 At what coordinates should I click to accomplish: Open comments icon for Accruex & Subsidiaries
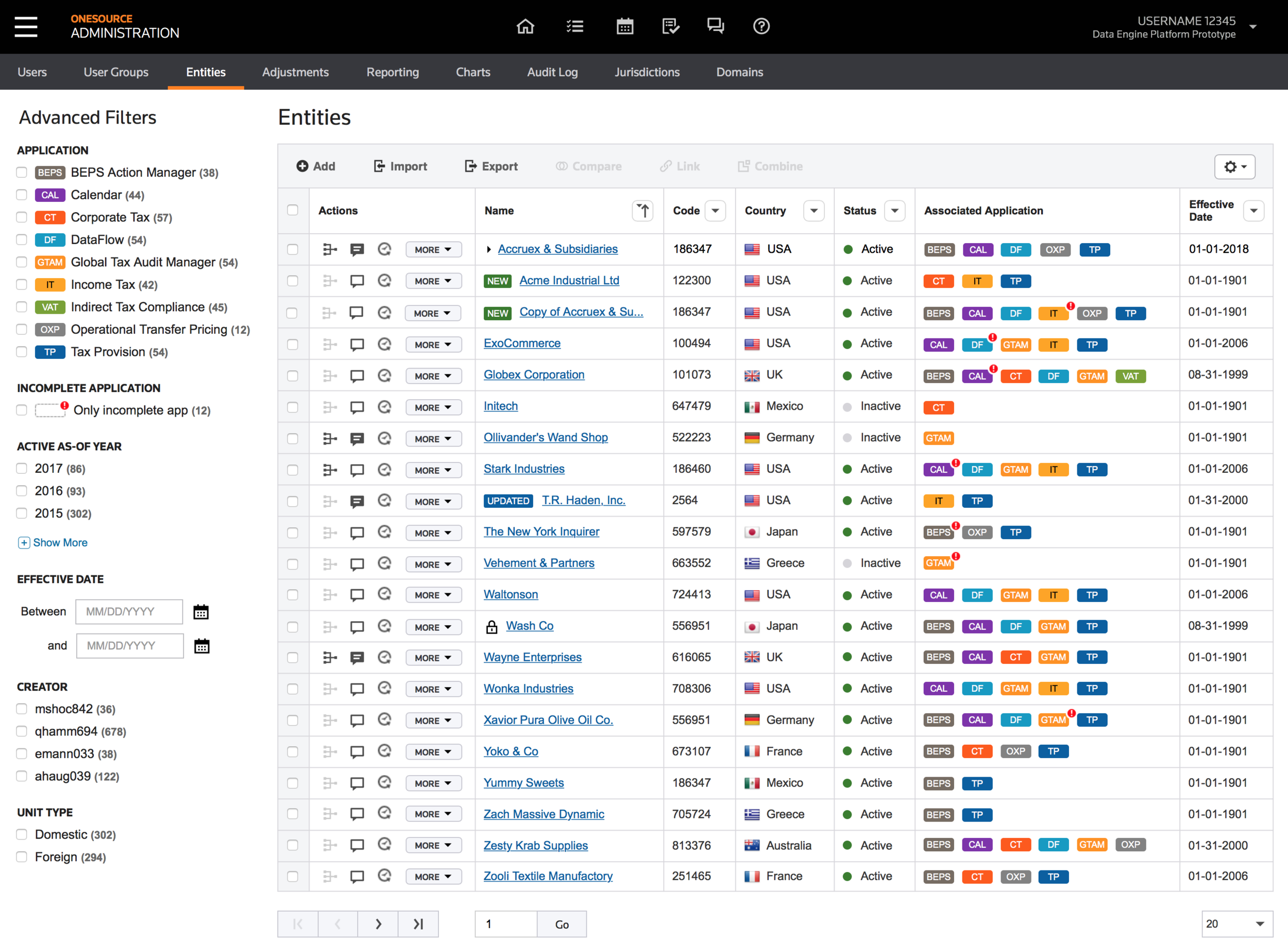pyautogui.click(x=357, y=249)
